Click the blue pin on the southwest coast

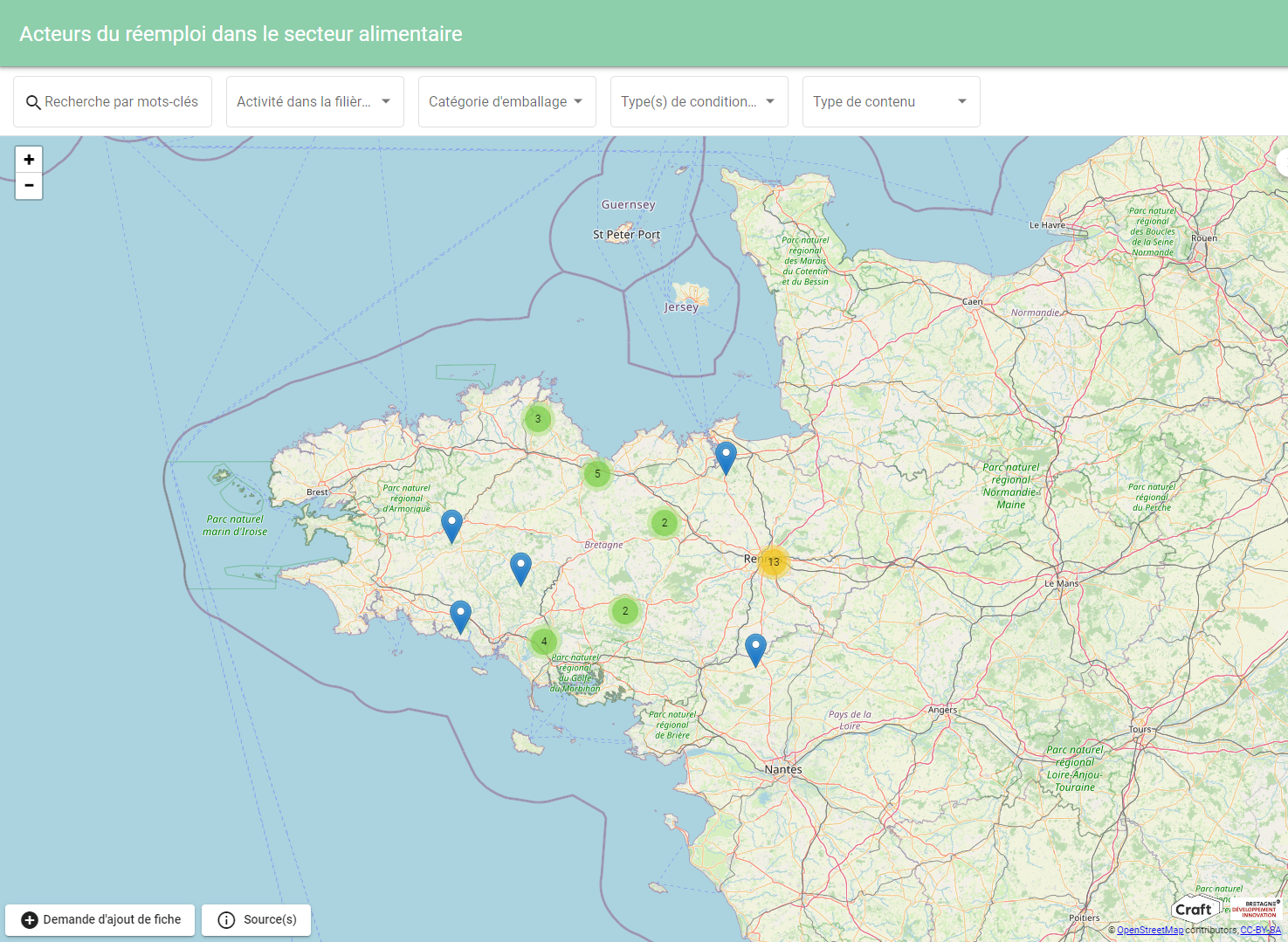[x=460, y=615]
